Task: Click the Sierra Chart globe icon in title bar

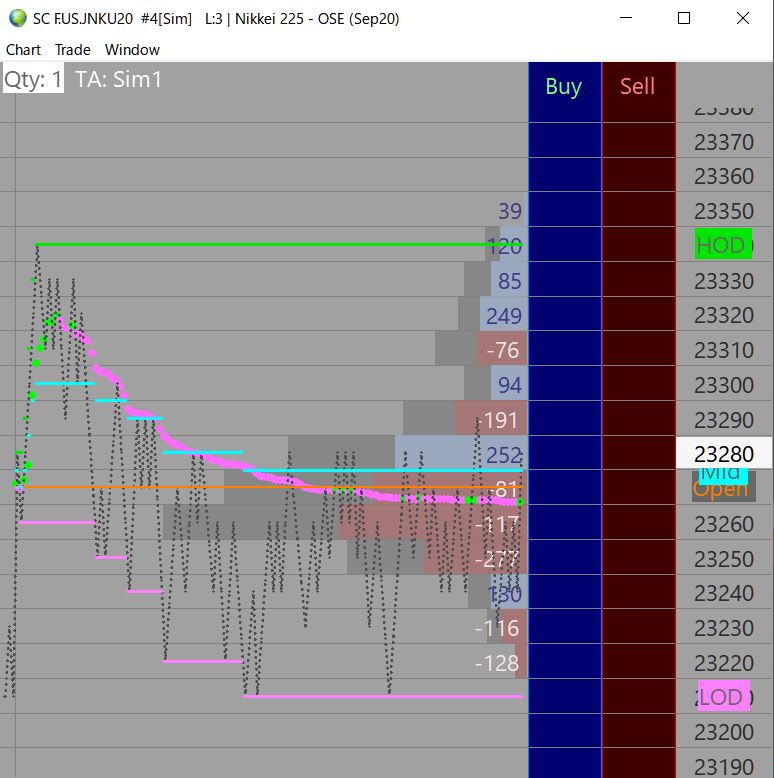Action: (x=18, y=18)
